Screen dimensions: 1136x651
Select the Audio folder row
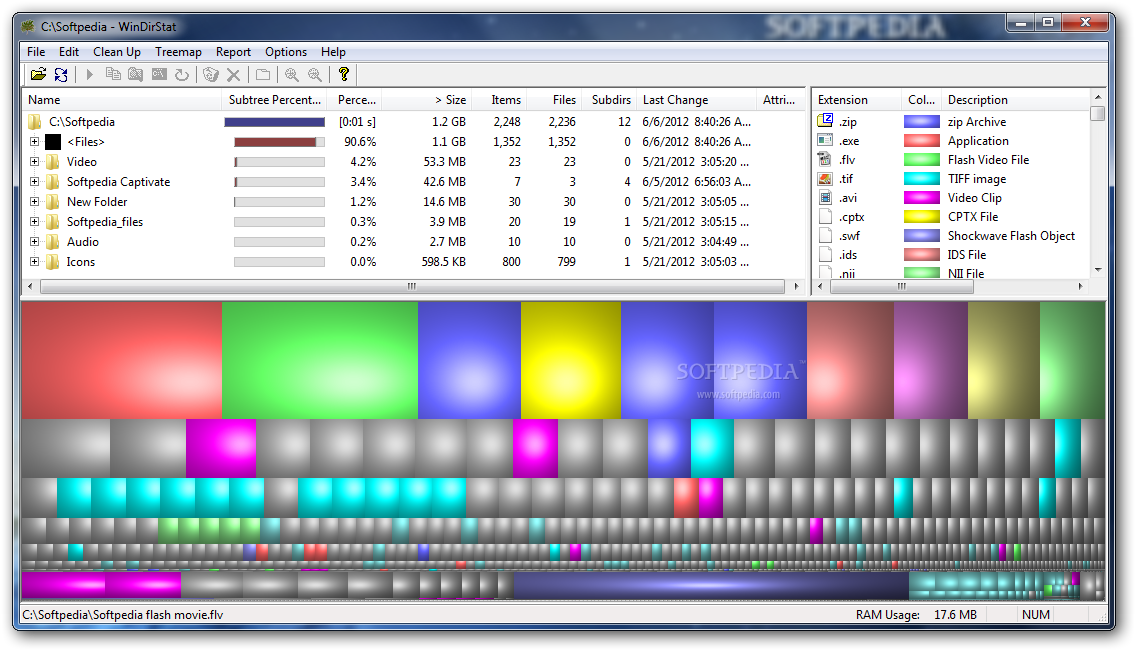[x=413, y=242]
